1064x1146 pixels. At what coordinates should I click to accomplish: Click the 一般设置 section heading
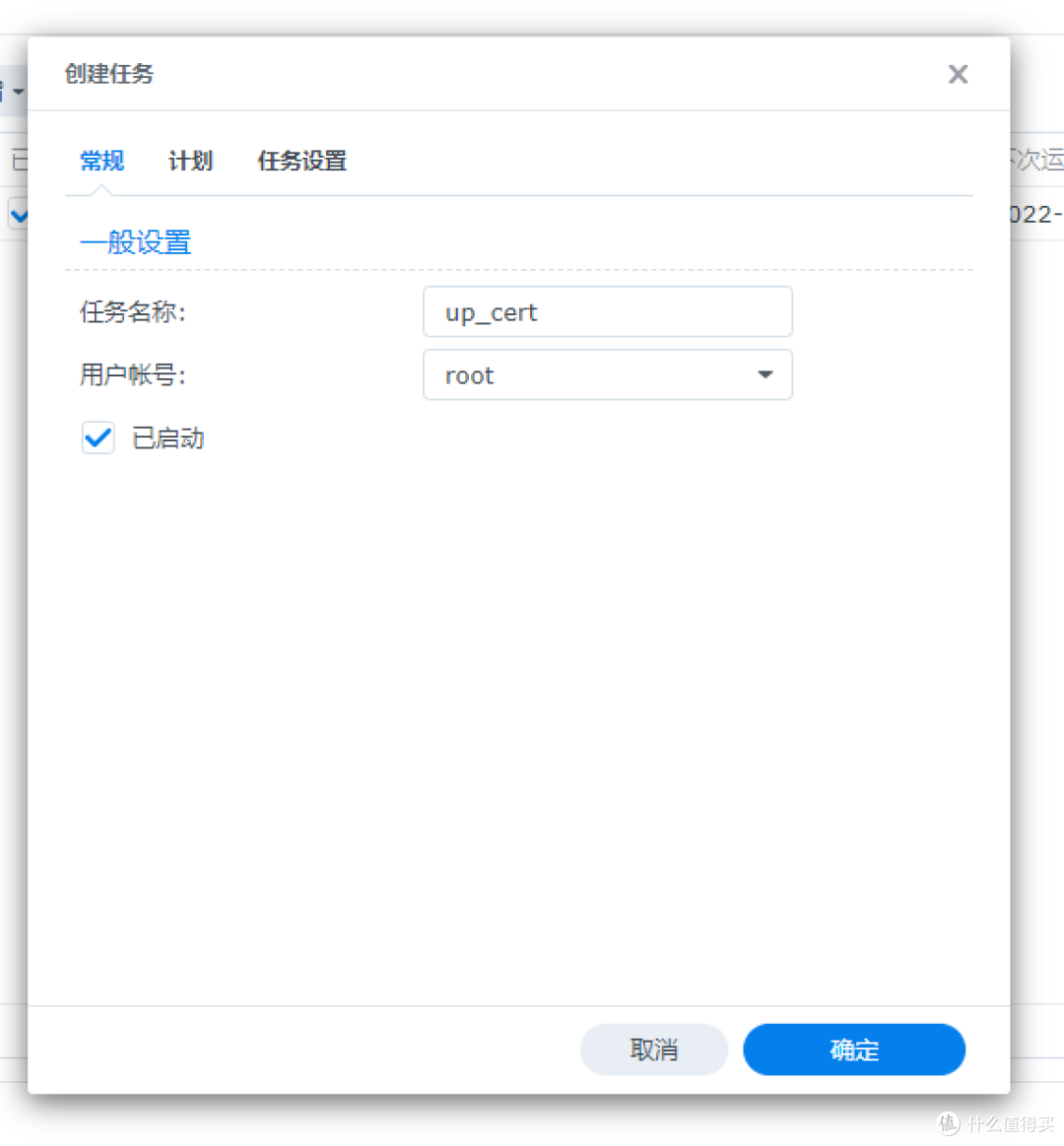click(135, 242)
